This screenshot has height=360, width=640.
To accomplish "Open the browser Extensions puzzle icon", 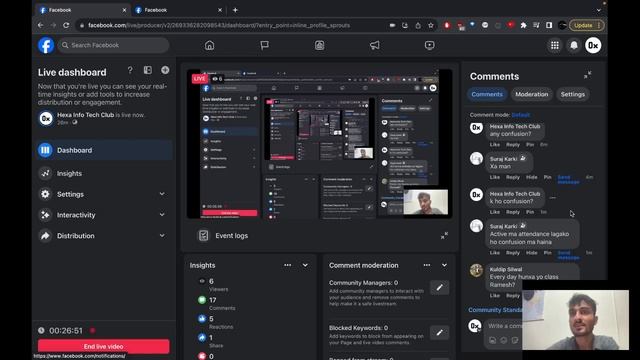I will click(x=523, y=25).
